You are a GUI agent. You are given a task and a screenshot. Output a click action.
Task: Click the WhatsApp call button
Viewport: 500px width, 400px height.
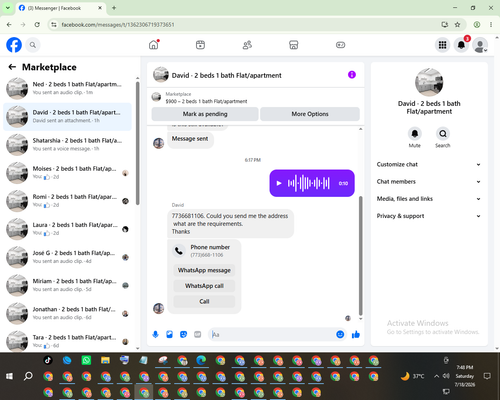pos(204,286)
